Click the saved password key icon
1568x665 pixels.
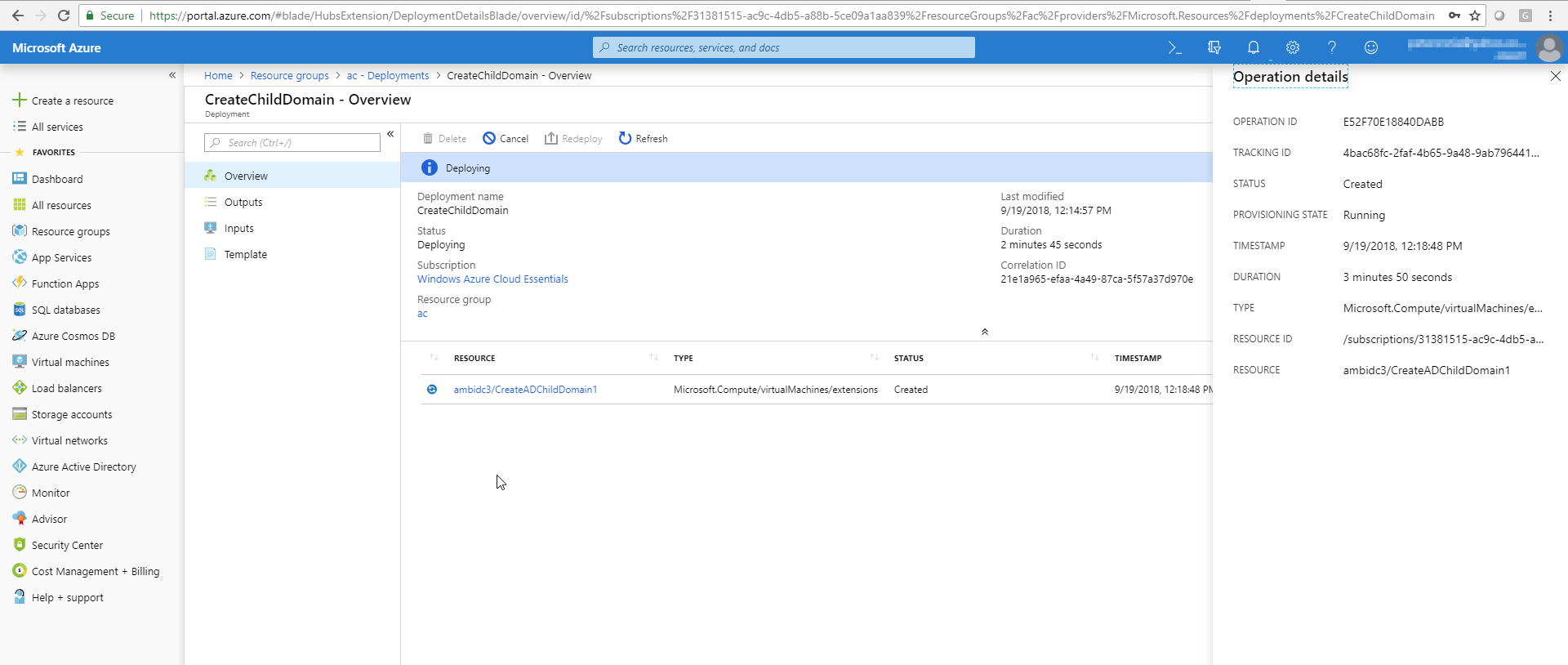[x=1454, y=16]
